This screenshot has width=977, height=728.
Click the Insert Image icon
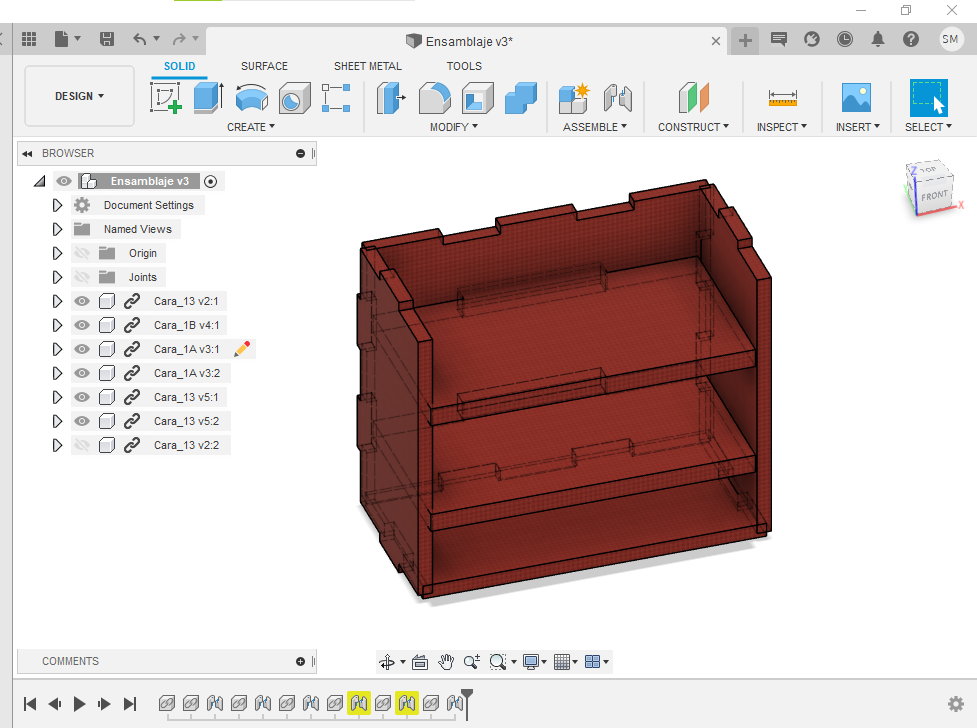(x=856, y=98)
